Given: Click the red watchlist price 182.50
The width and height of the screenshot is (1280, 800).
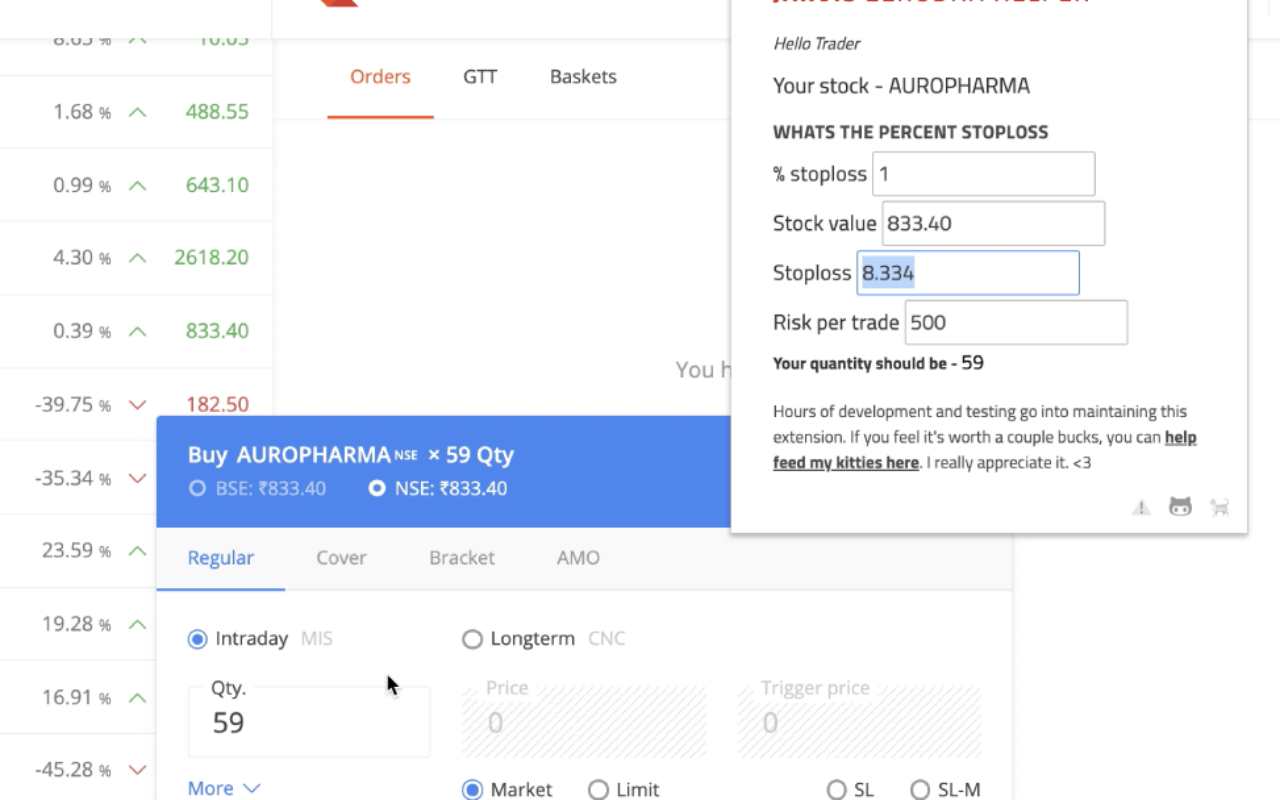Looking at the screenshot, I should [217, 405].
